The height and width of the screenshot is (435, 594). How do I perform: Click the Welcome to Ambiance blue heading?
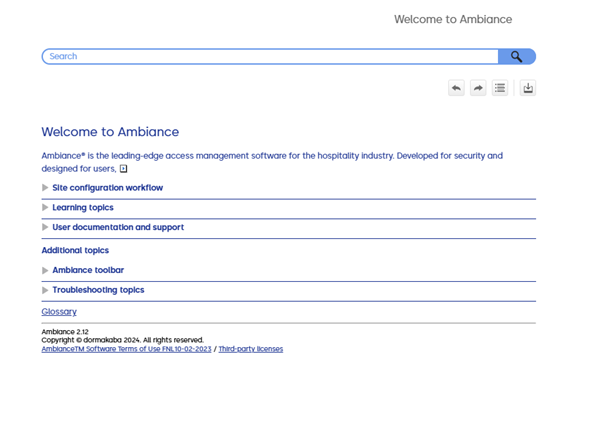[x=110, y=132]
